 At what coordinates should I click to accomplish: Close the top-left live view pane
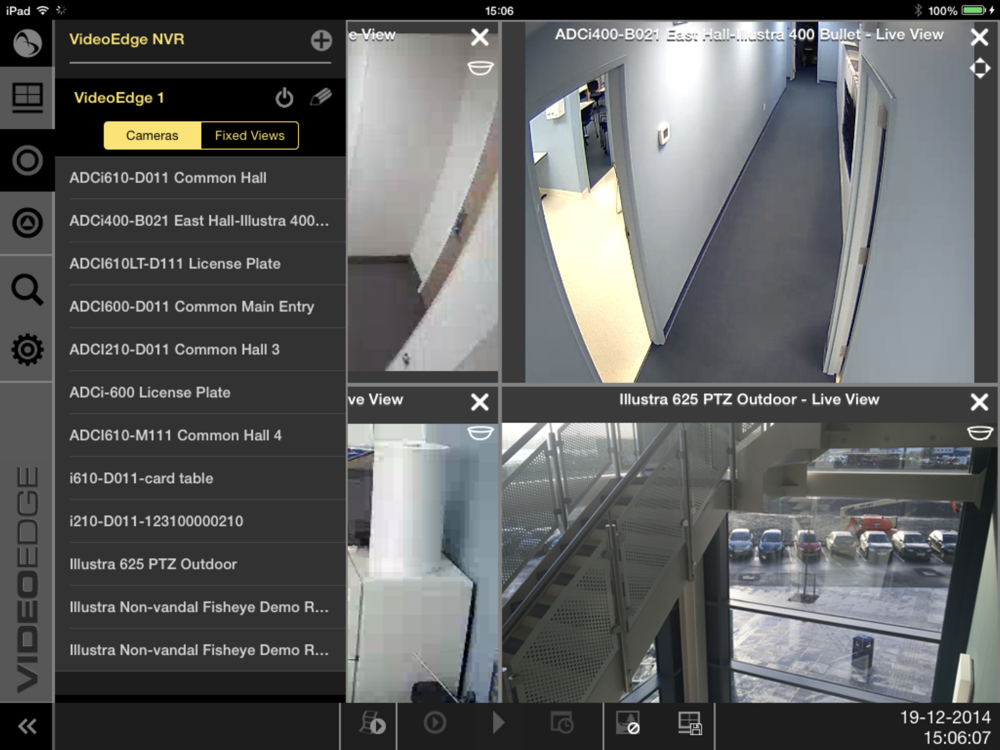480,37
